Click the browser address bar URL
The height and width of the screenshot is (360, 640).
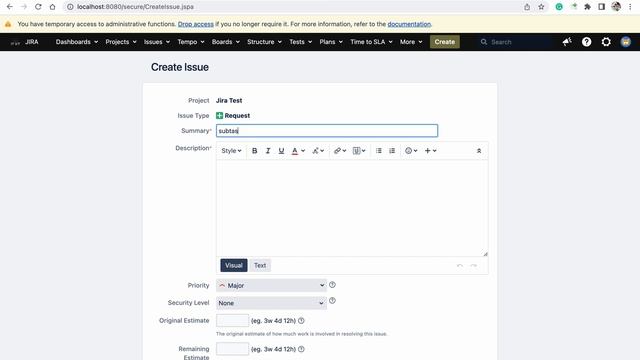tap(135, 7)
